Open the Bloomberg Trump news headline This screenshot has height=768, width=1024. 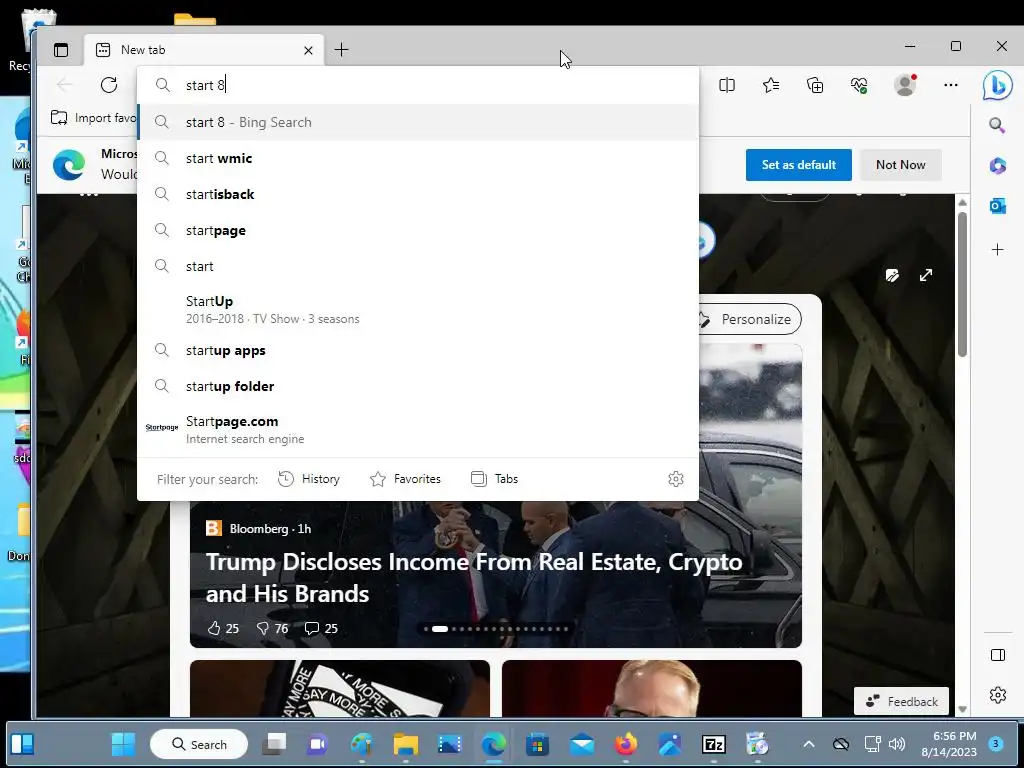(474, 578)
